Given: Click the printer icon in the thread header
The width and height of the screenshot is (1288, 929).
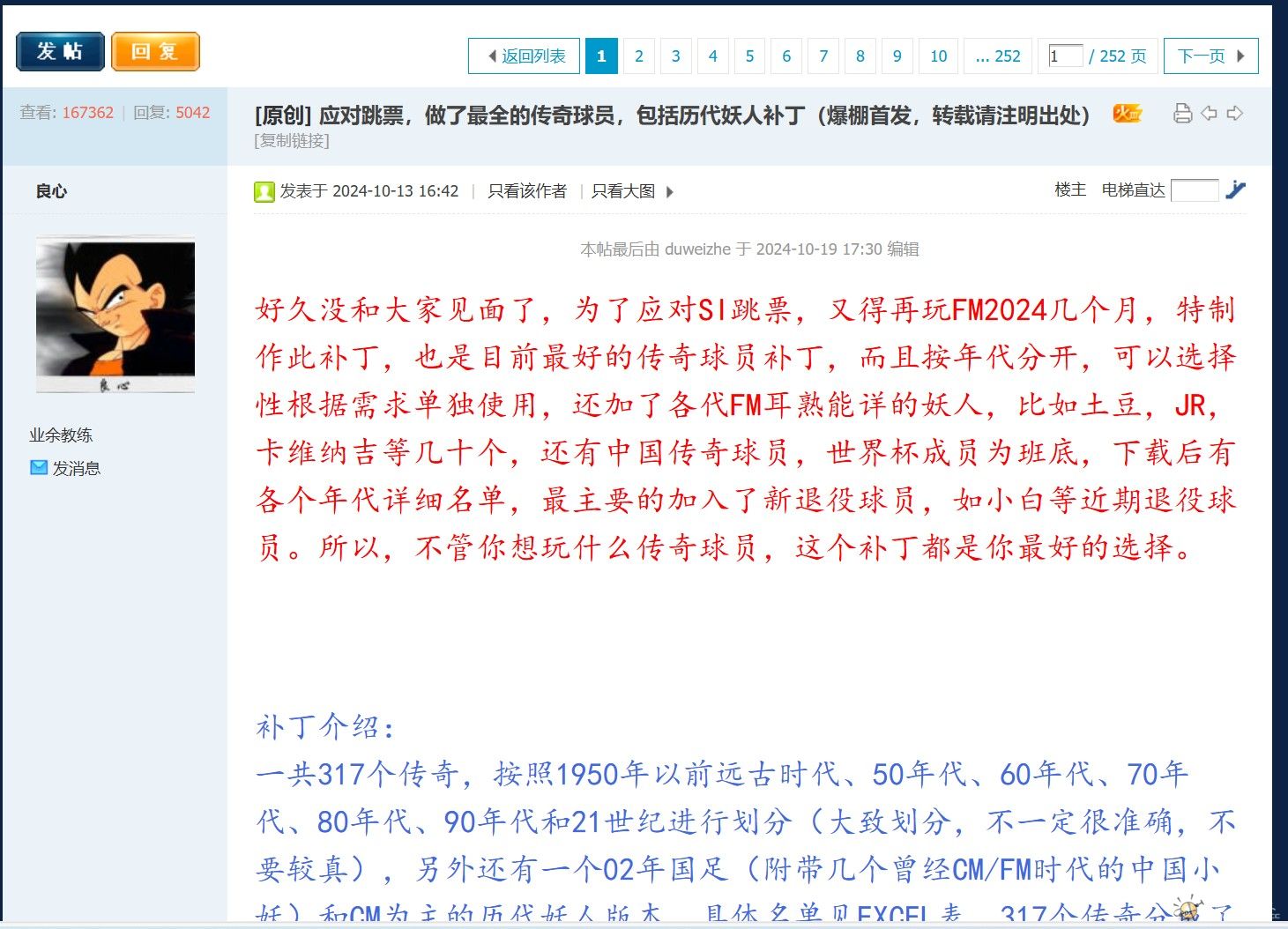Looking at the screenshot, I should [1182, 114].
